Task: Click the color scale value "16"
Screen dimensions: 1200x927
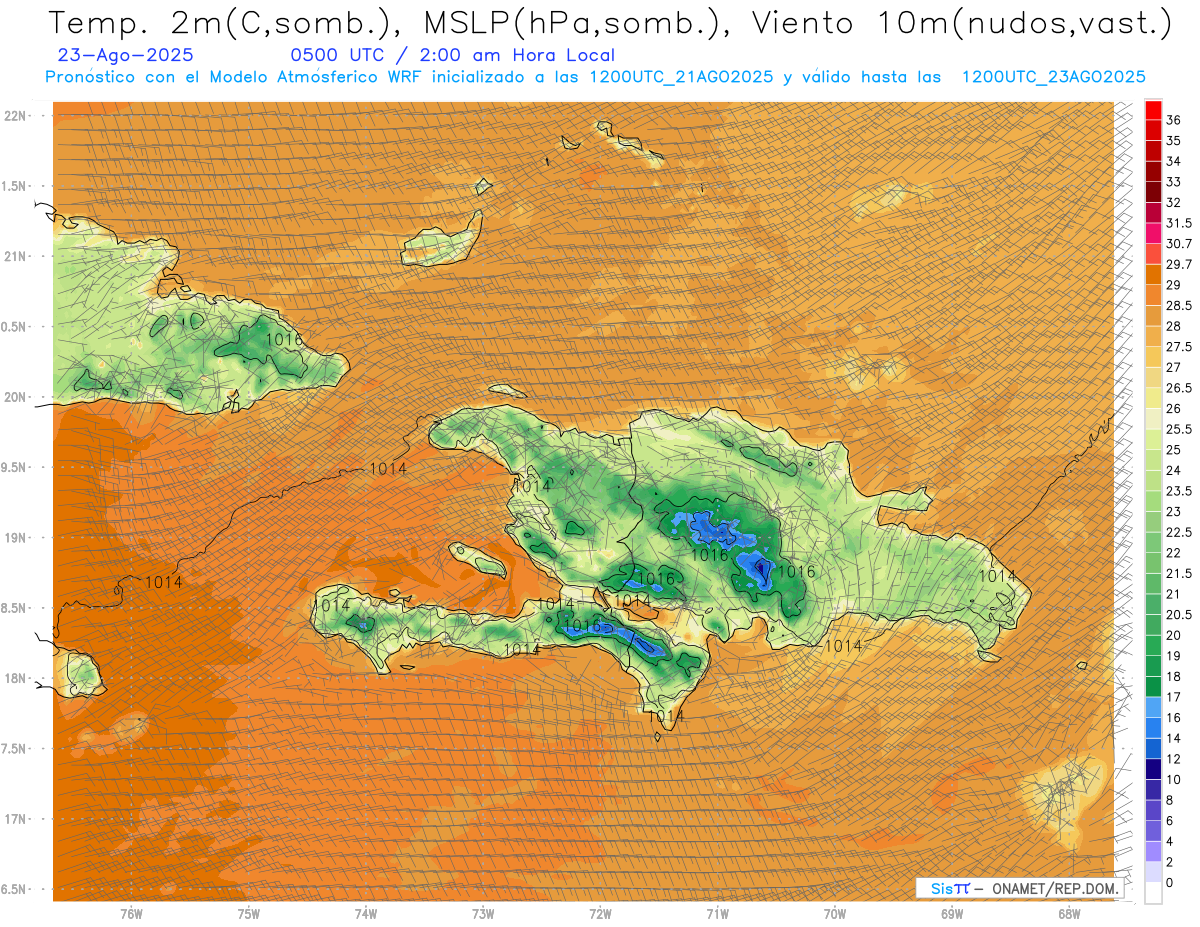Action: coord(1173,718)
